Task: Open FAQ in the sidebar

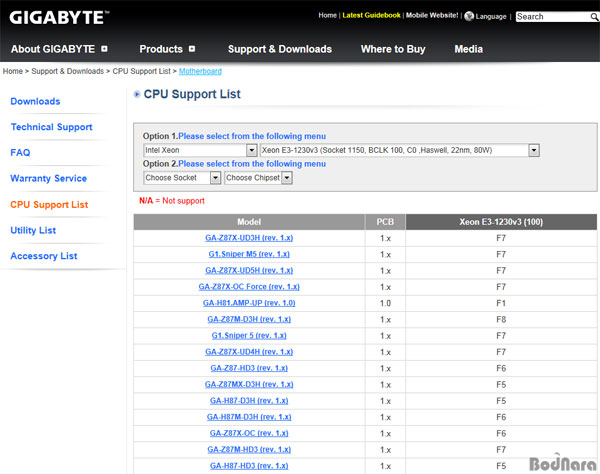Action: point(20,153)
